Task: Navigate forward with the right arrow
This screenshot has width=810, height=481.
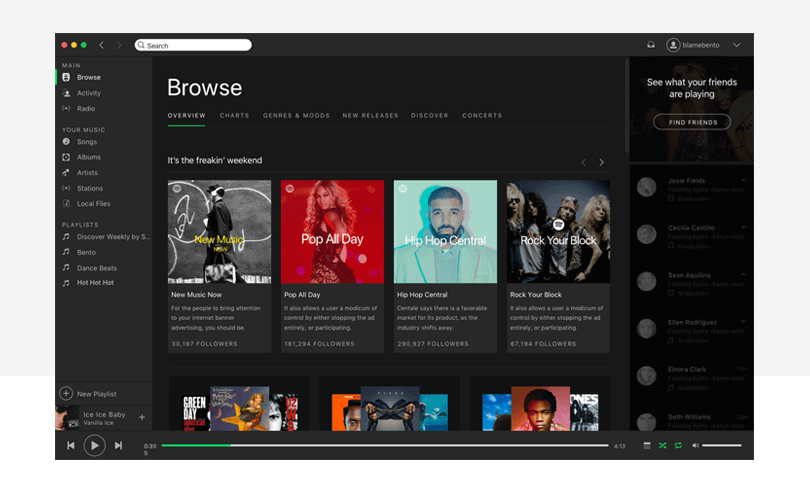Action: 119,45
